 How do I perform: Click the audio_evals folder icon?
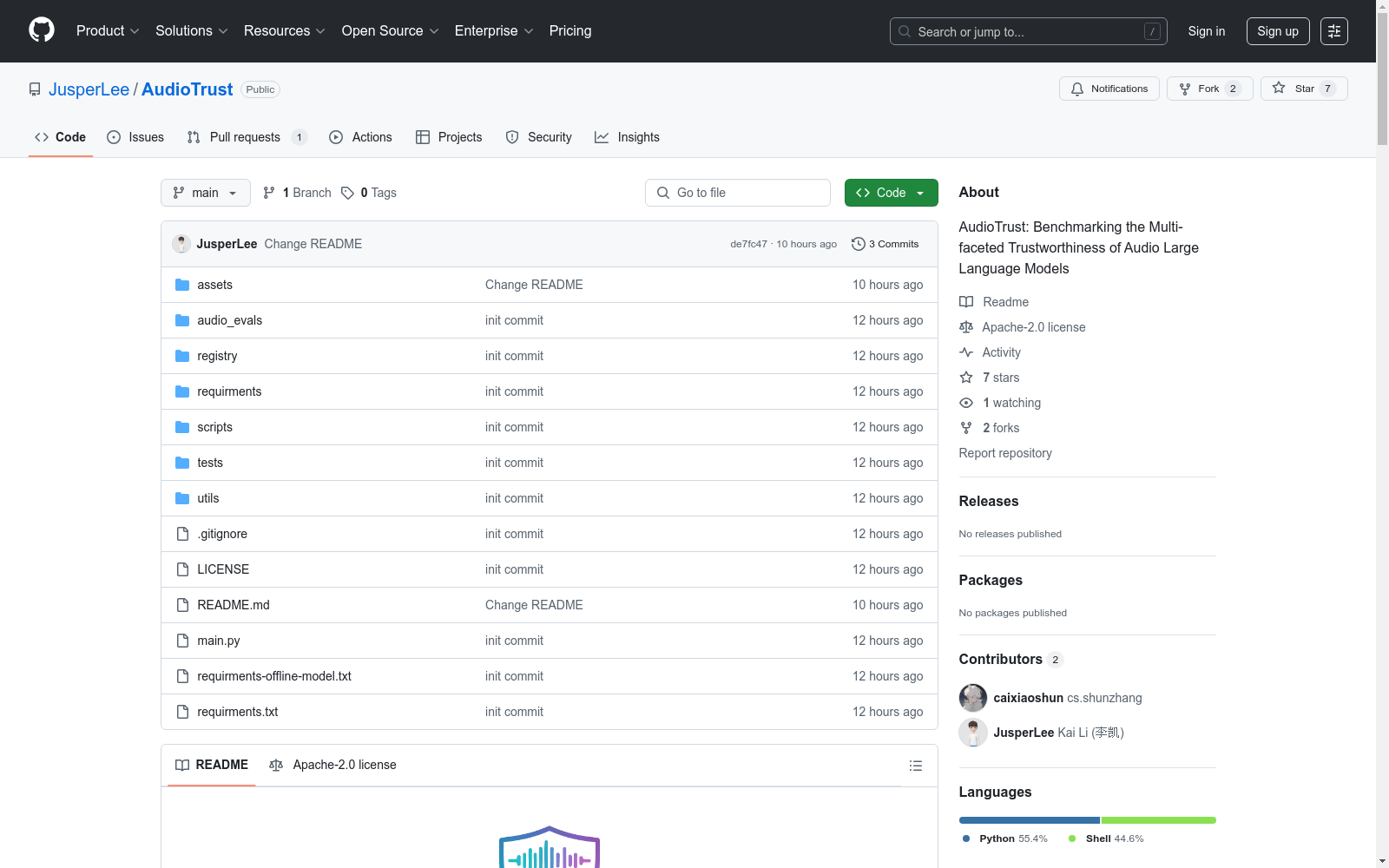pyautogui.click(x=182, y=320)
